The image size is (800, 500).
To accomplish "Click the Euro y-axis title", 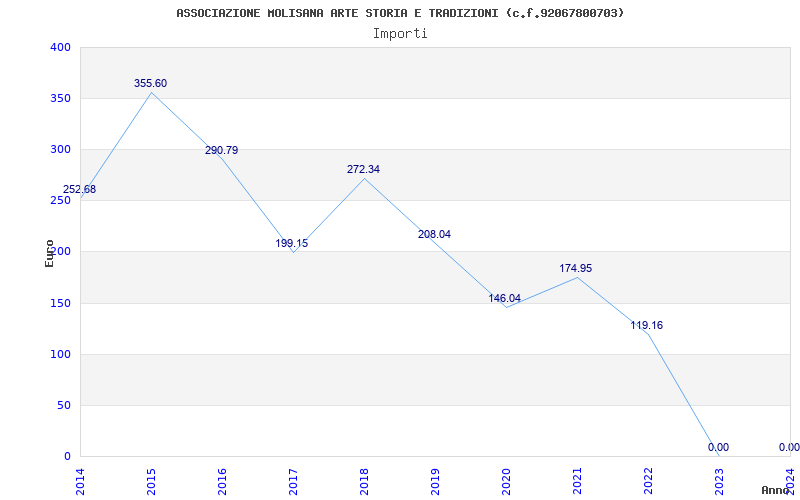I will coord(49,254).
